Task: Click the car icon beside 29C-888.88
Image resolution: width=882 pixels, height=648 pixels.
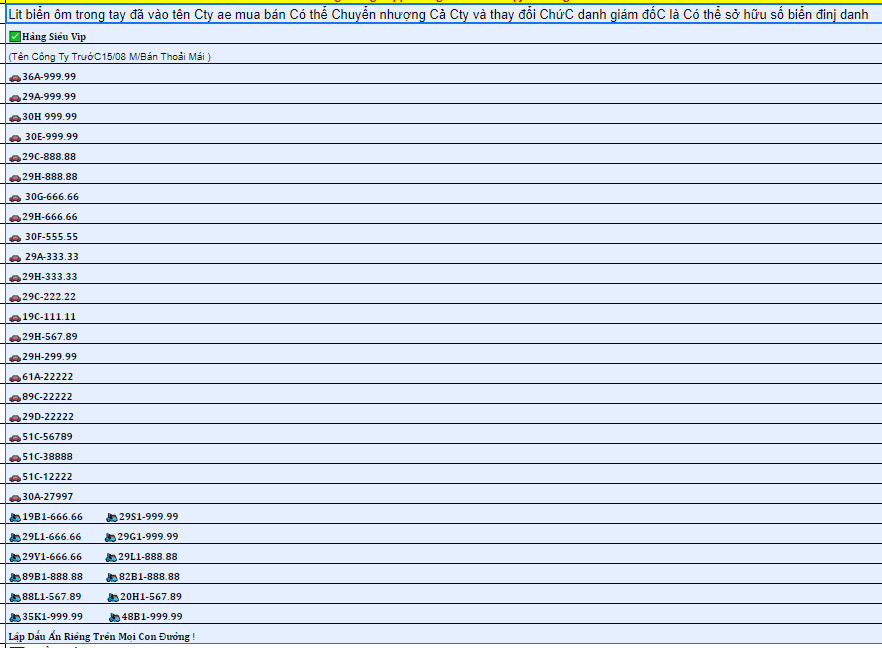Action: pyautogui.click(x=15, y=157)
